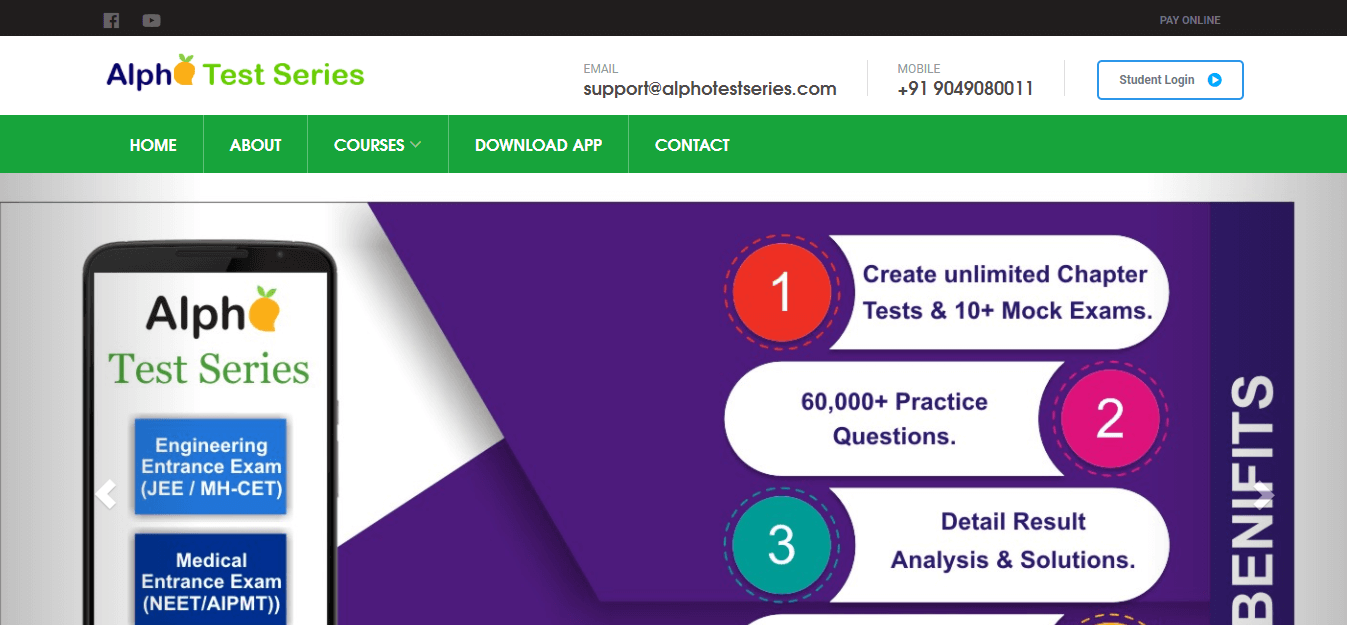This screenshot has width=1347, height=625.
Task: Click the mobile number +91 9049080011
Action: click(x=965, y=88)
